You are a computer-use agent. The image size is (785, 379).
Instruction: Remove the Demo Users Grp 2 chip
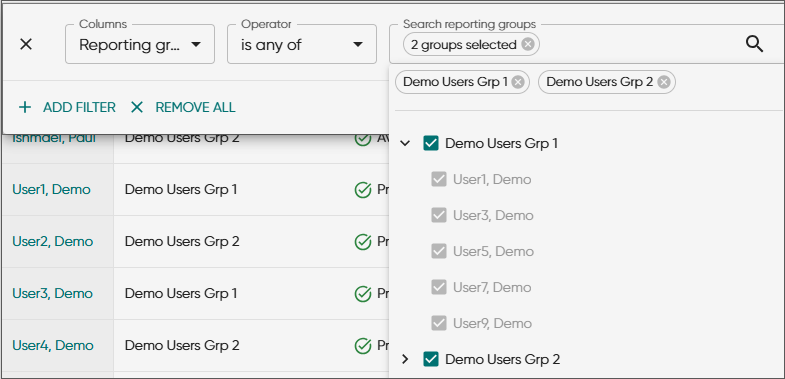[664, 82]
